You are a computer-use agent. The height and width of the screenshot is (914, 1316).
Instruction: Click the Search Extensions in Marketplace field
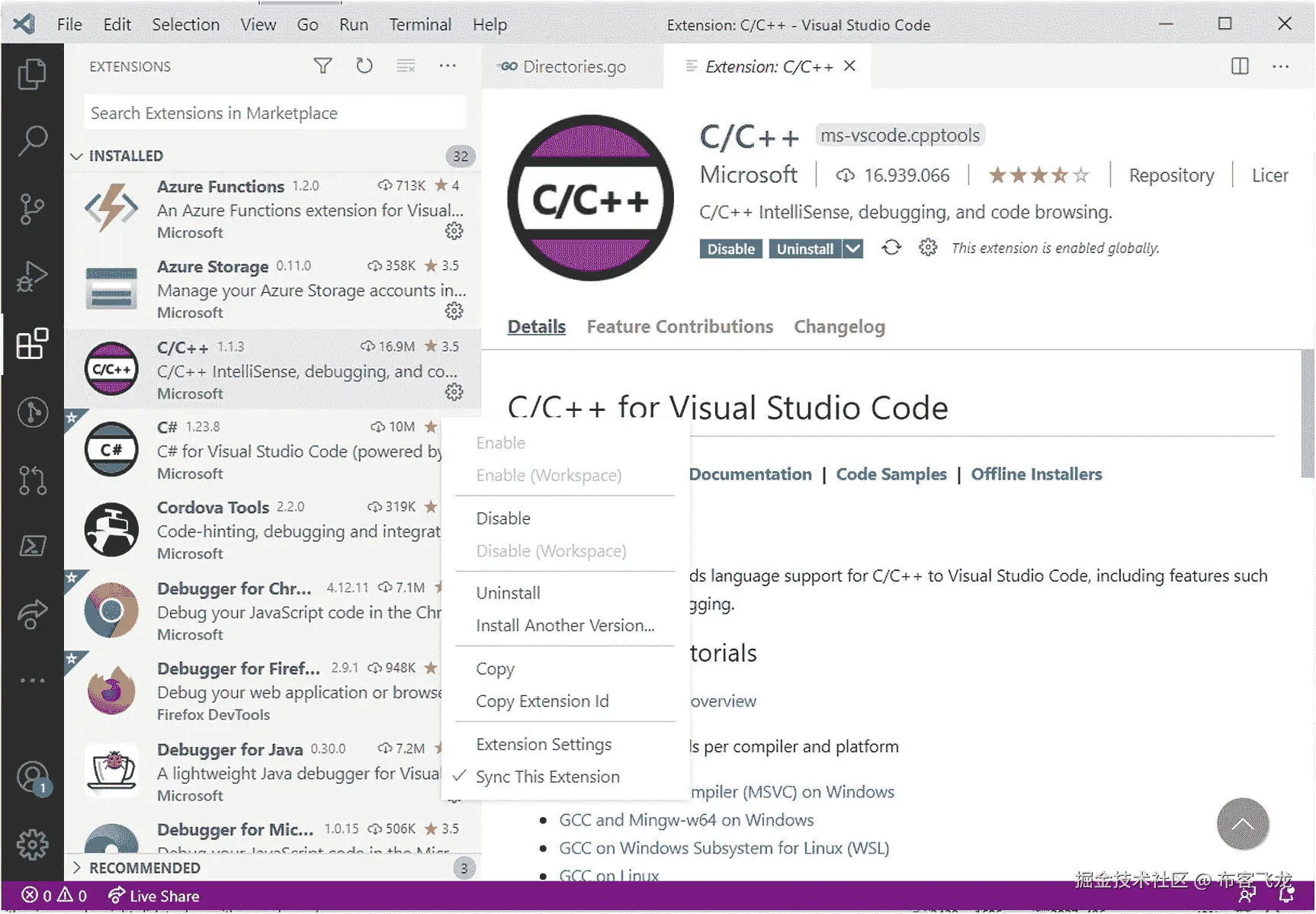coord(275,113)
